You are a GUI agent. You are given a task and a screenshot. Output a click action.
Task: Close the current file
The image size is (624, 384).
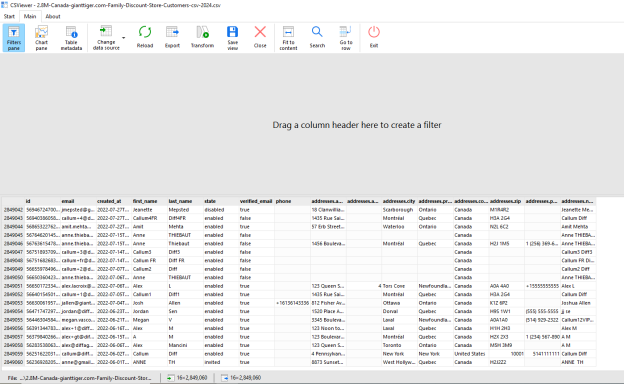[x=260, y=38]
